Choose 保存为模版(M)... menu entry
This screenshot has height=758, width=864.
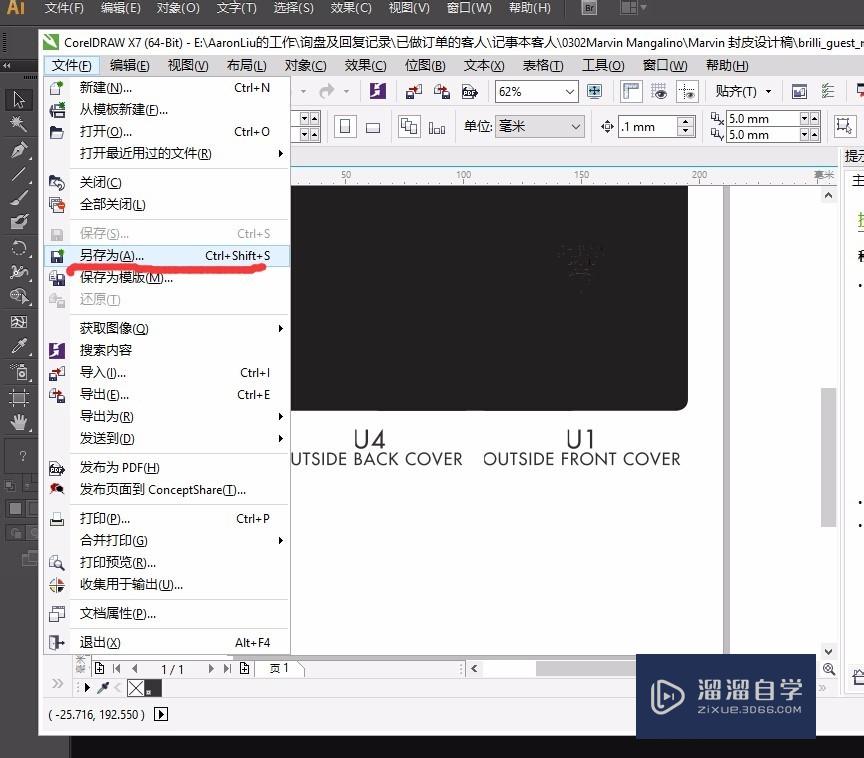point(166,278)
